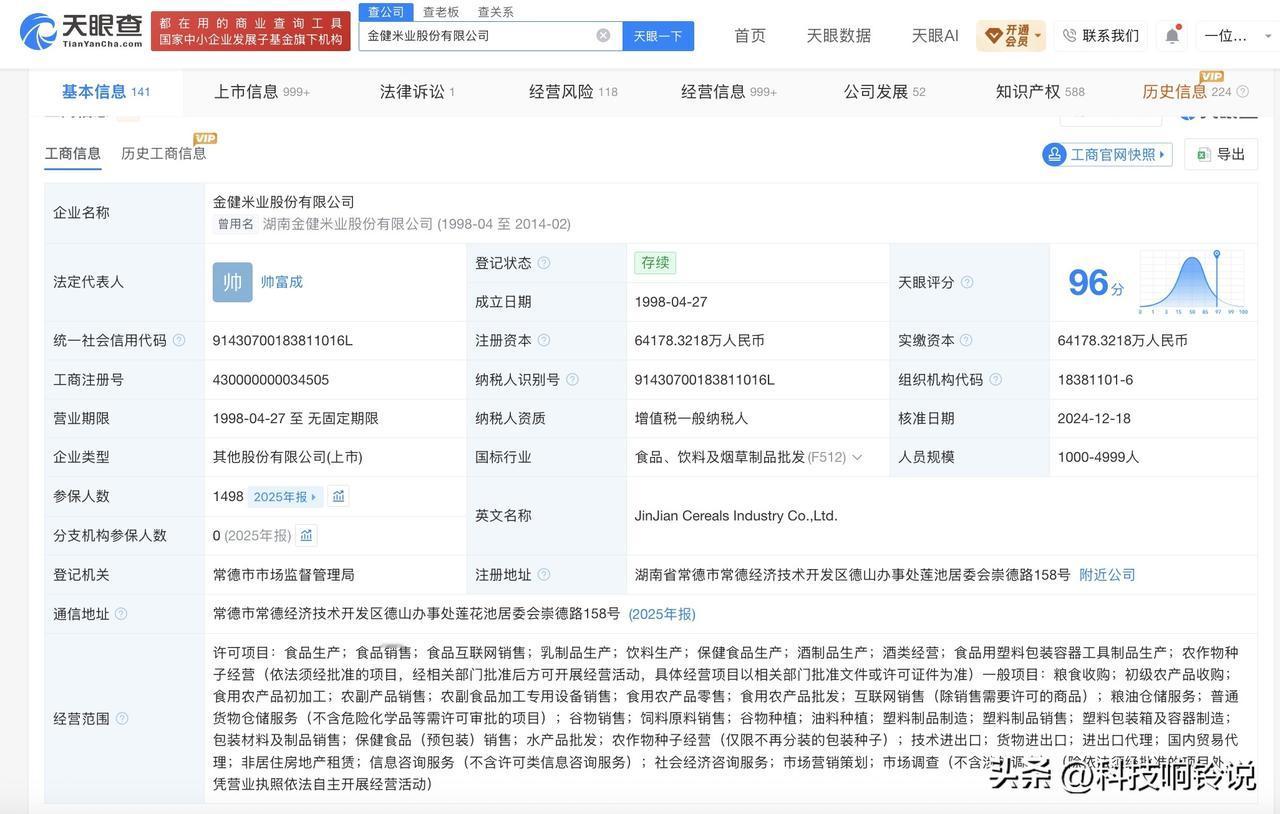Click the help icon next to 组织机构代码
The height and width of the screenshot is (814, 1280).
tap(995, 380)
